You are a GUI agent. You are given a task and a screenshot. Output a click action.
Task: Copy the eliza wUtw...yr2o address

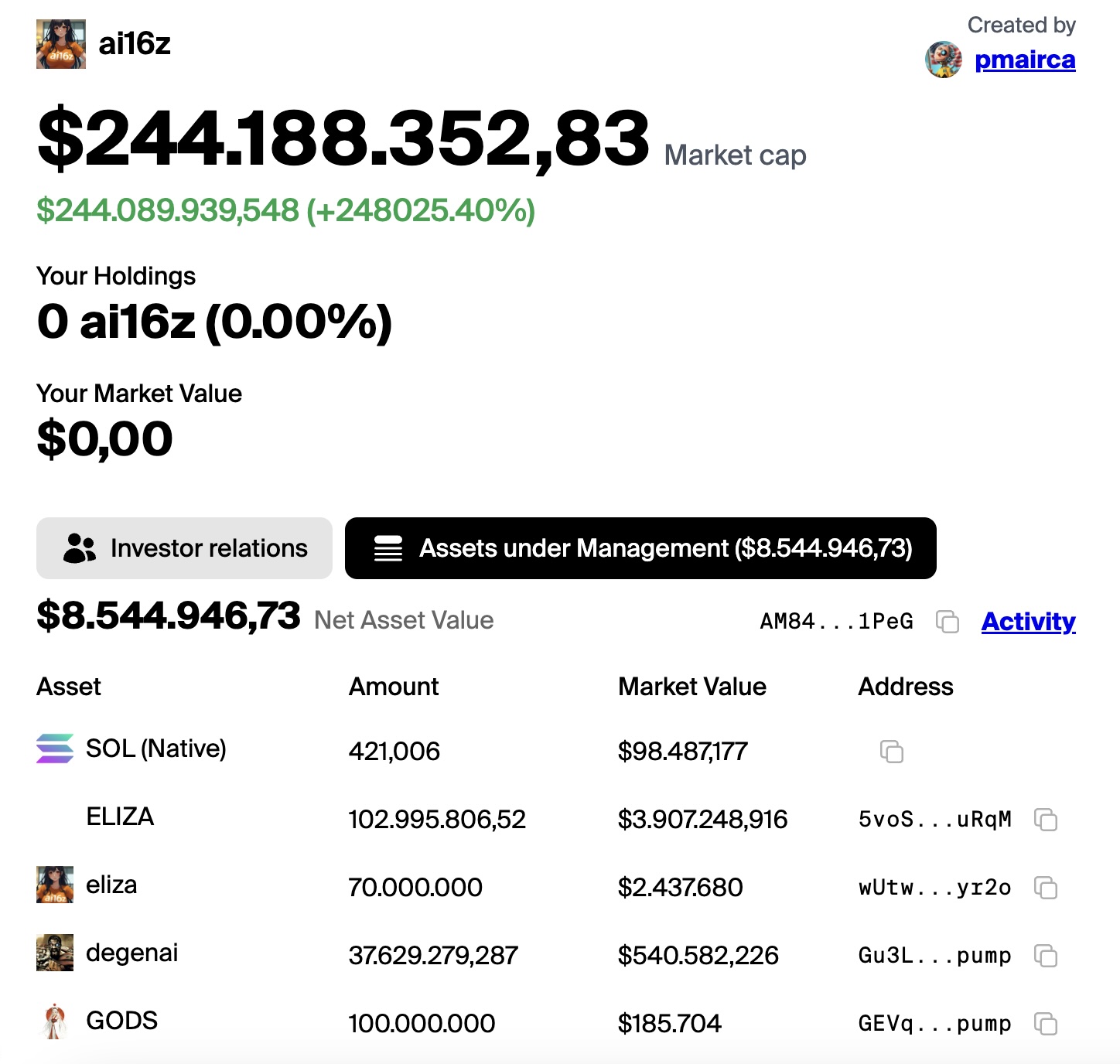[x=1046, y=888]
